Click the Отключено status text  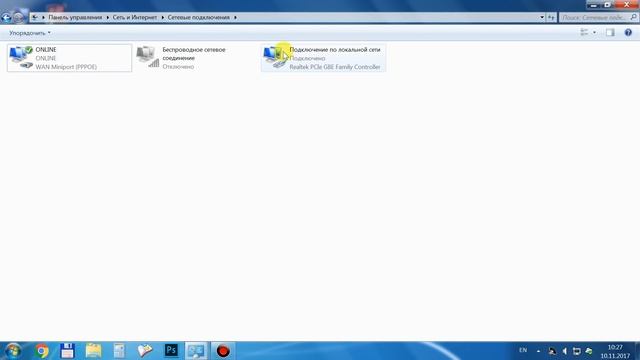178,67
